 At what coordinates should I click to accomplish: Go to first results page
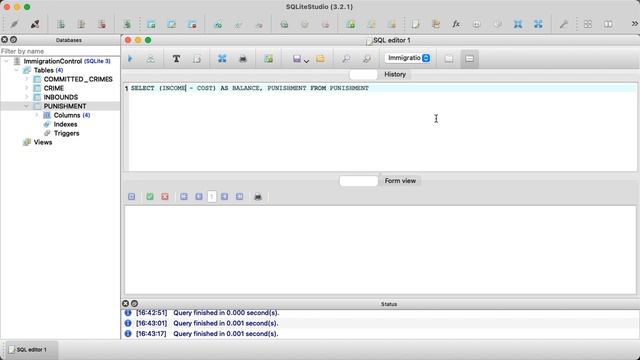tap(184, 197)
